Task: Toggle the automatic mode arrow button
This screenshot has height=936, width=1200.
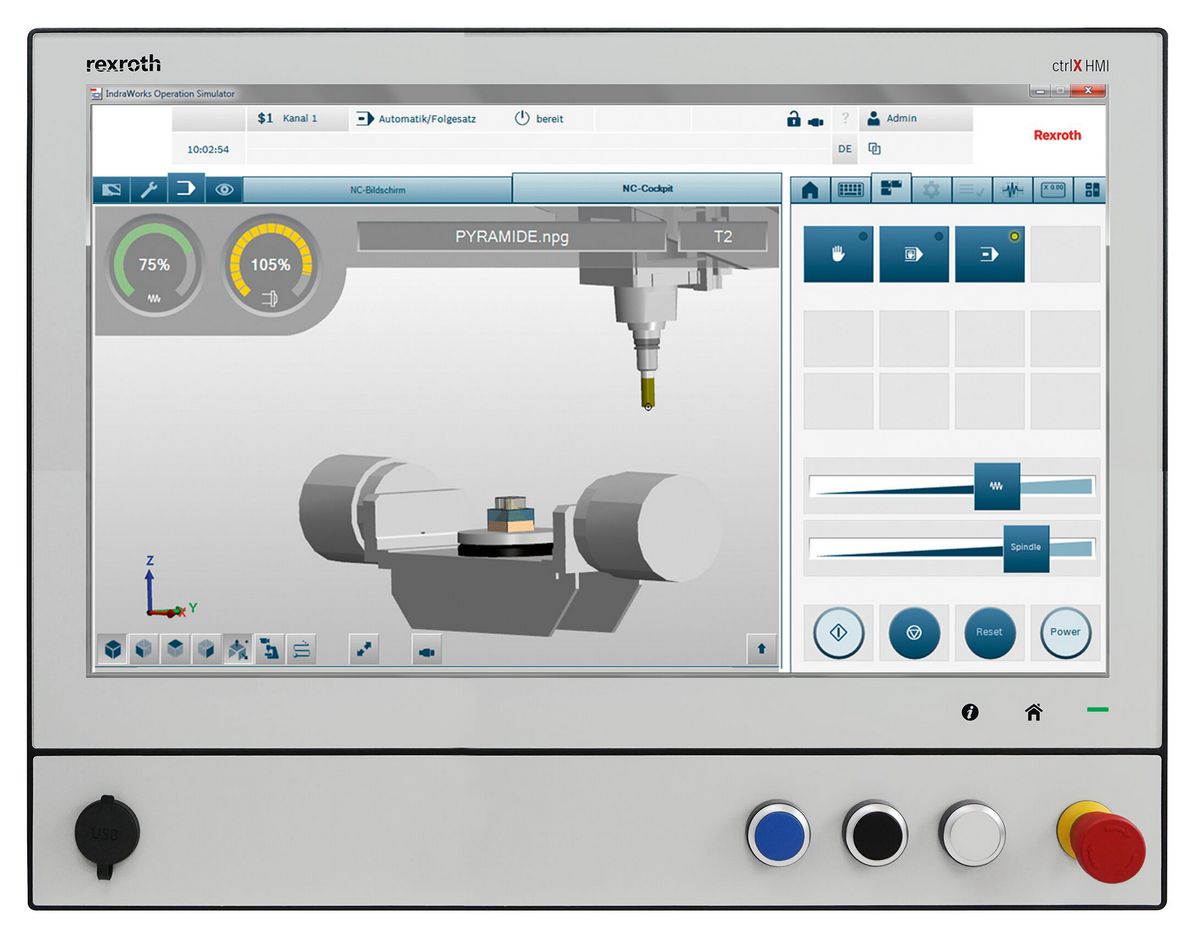Action: coord(989,254)
